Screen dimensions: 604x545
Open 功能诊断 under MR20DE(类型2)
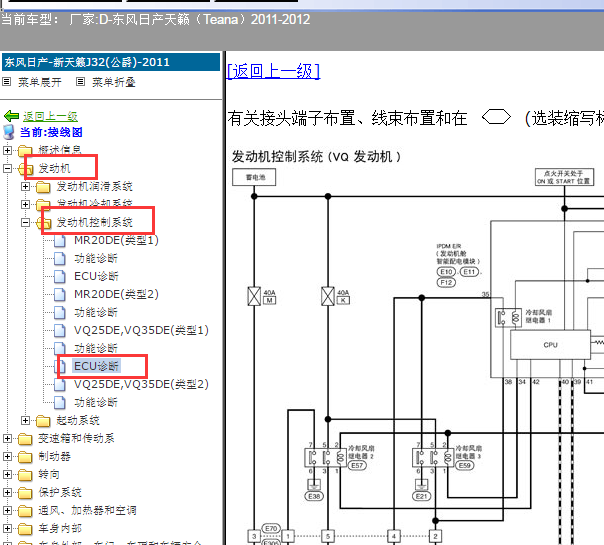(96, 312)
